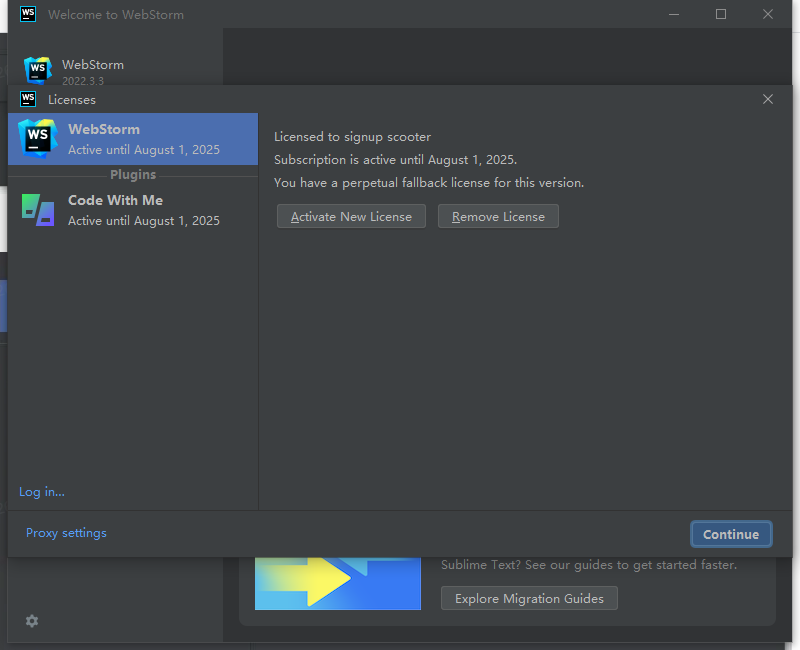Click the yellow arrow migration guide image
The width and height of the screenshot is (800, 650).
(337, 581)
